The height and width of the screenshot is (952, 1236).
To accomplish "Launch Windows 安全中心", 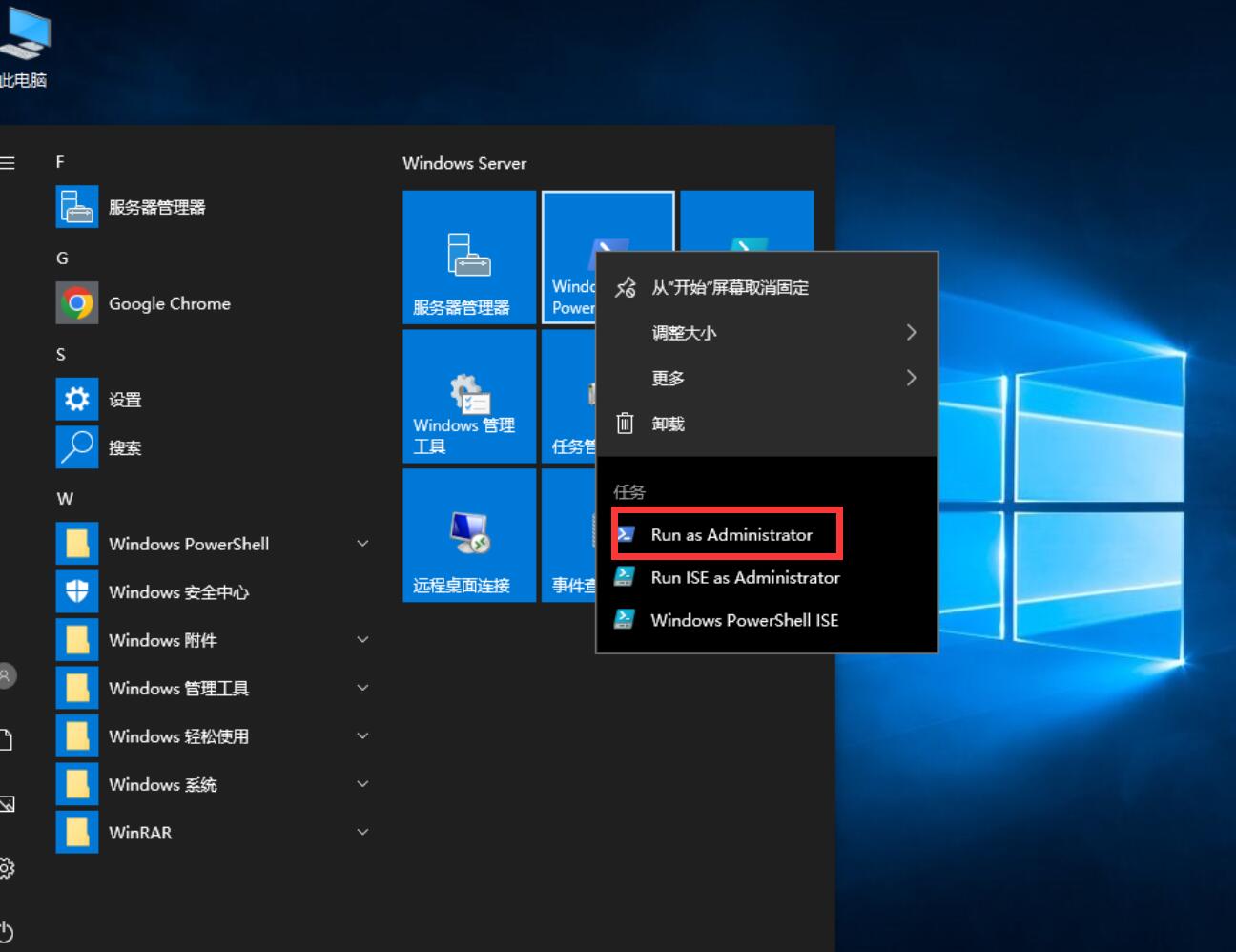I will point(178,592).
